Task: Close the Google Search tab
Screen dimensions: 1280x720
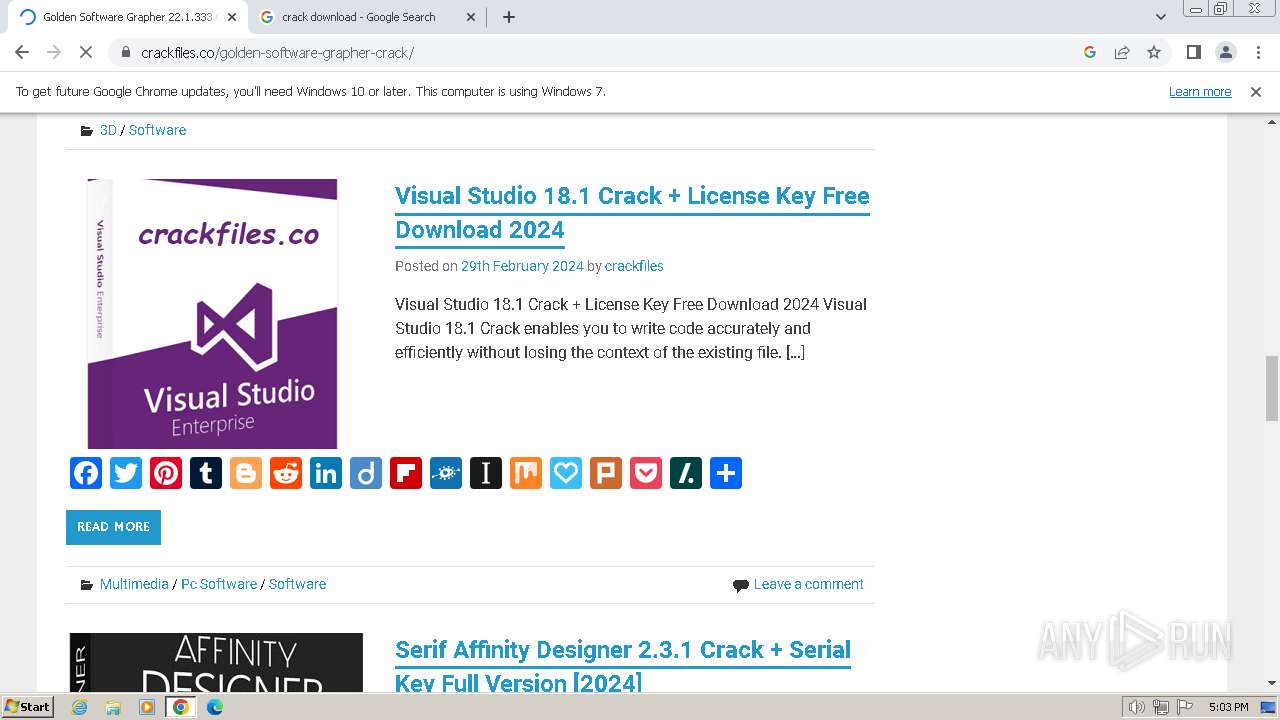Action: pyautogui.click(x=470, y=17)
